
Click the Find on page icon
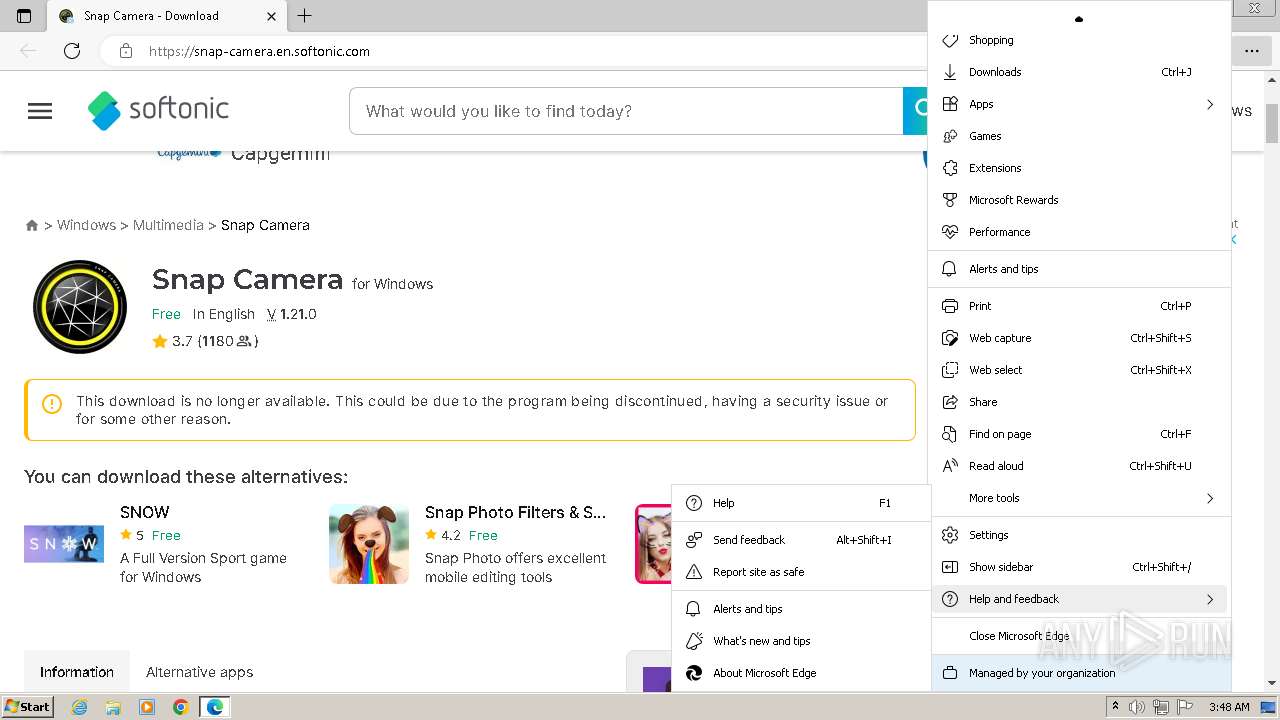click(950, 434)
